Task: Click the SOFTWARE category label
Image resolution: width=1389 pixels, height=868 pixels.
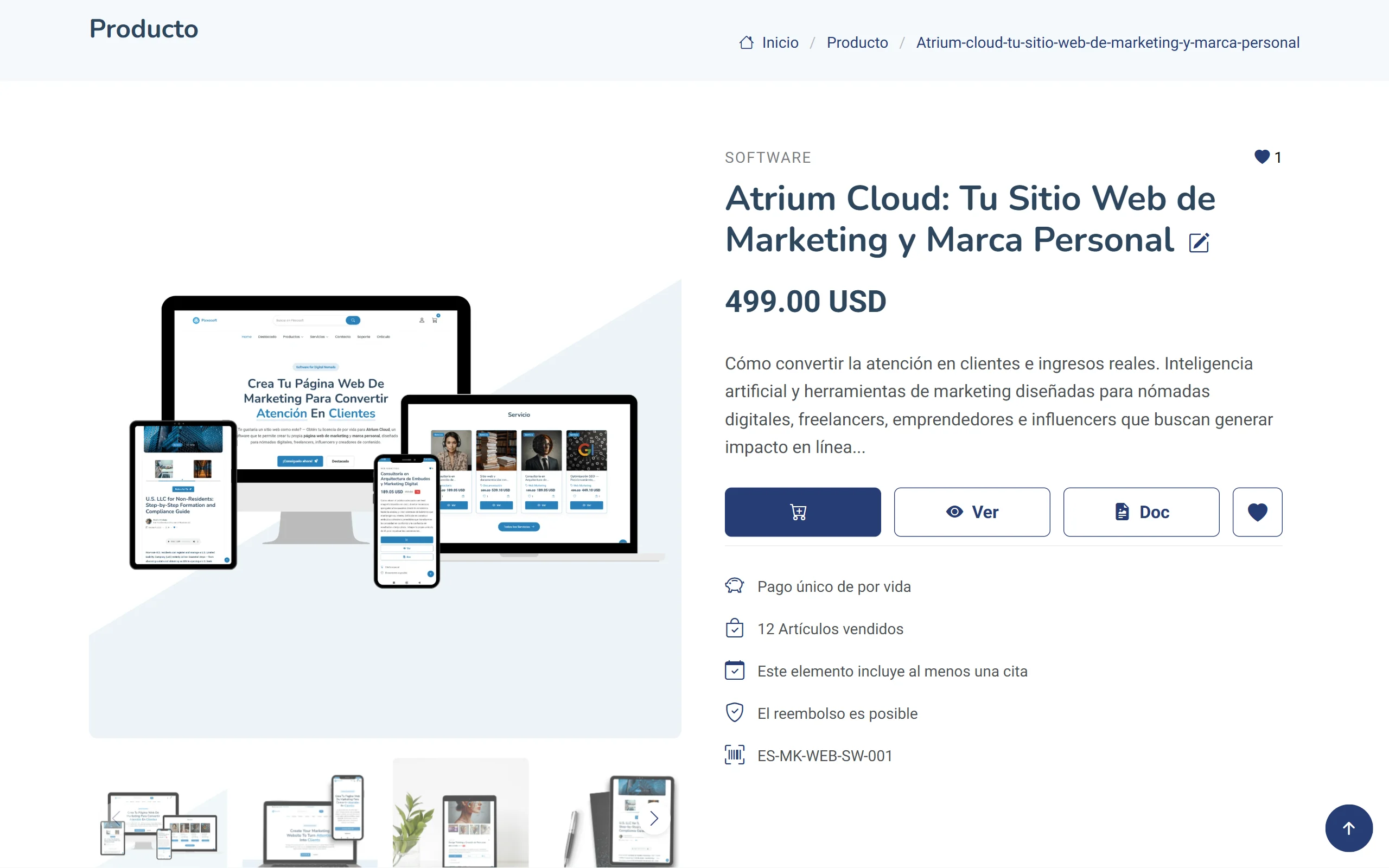Action: 767,157
